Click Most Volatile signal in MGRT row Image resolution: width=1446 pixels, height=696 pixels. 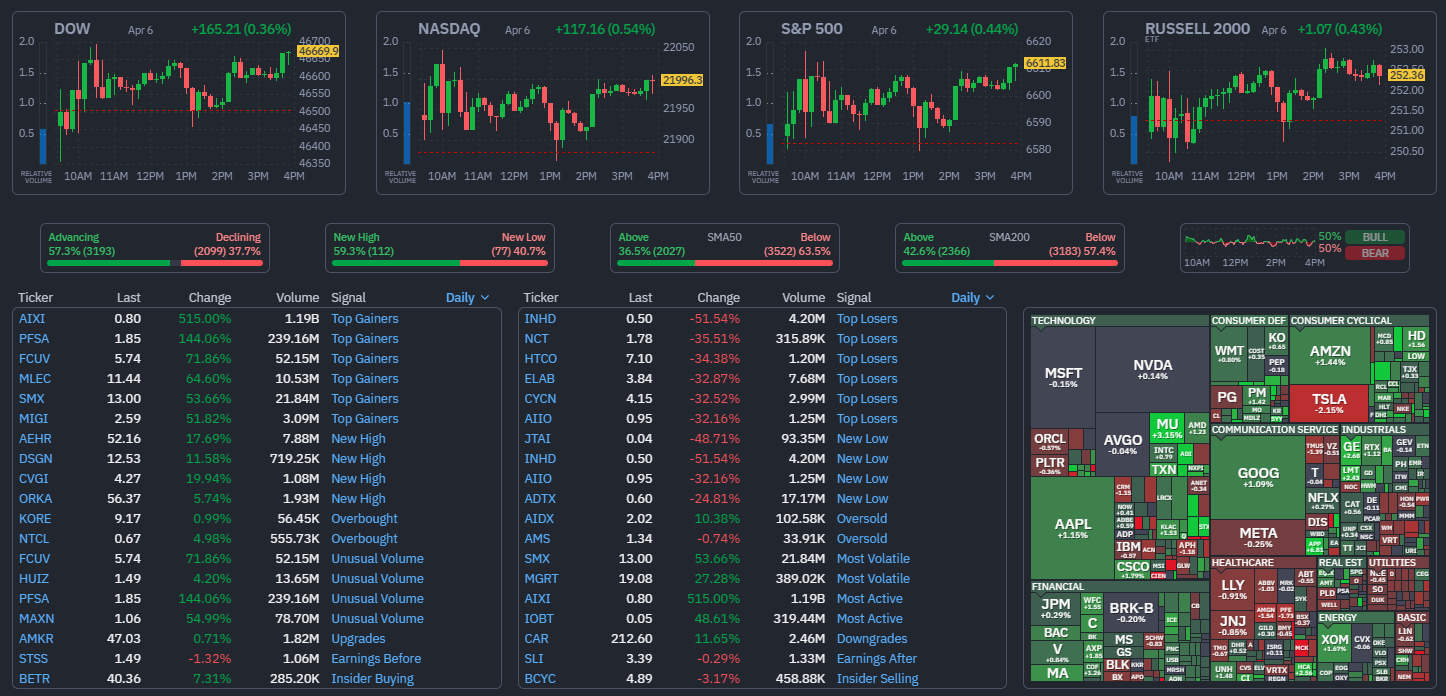873,578
